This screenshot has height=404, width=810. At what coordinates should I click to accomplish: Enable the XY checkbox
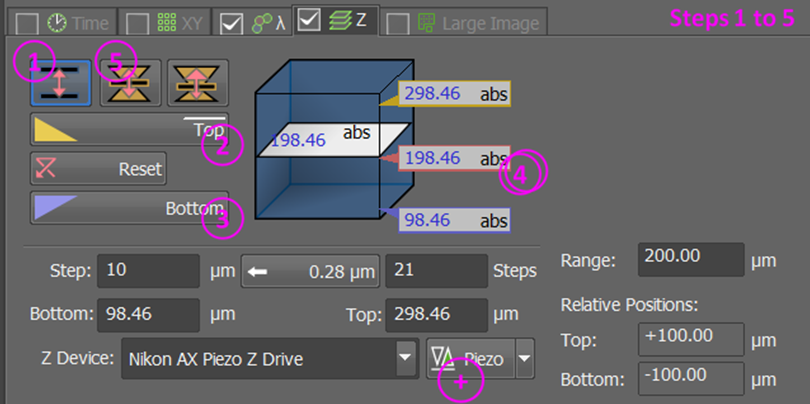tap(139, 22)
